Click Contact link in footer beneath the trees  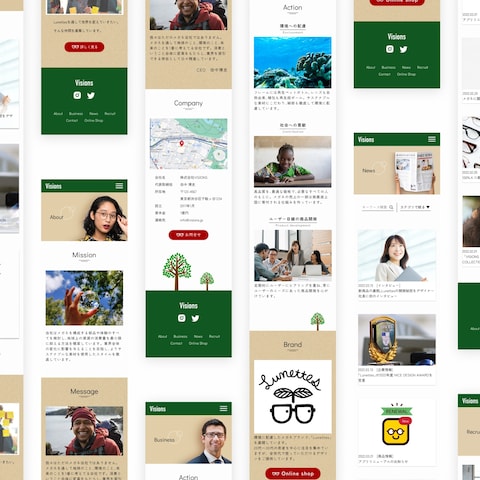pos(176,343)
